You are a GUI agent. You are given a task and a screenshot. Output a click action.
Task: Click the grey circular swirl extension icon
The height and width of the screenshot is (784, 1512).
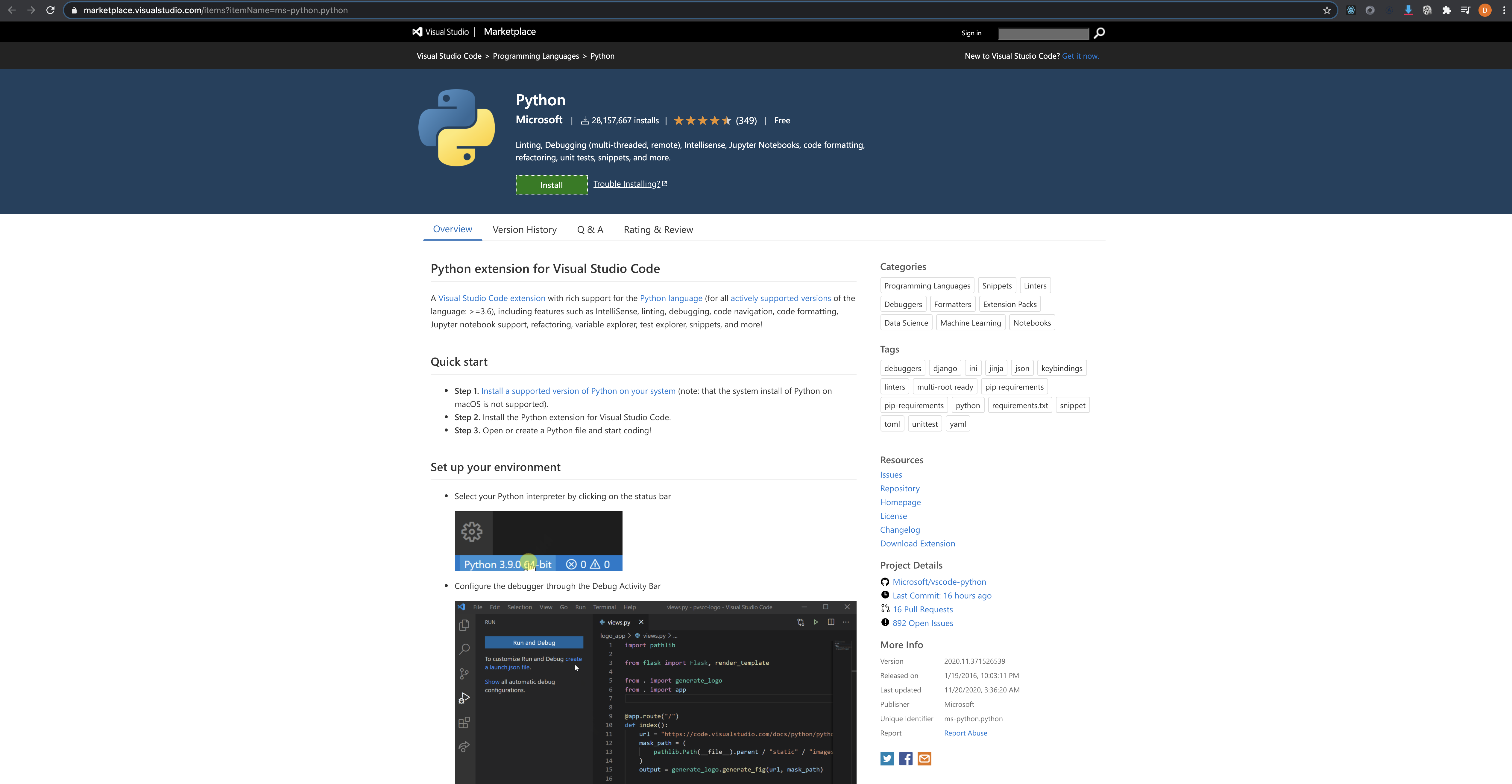tap(1370, 10)
